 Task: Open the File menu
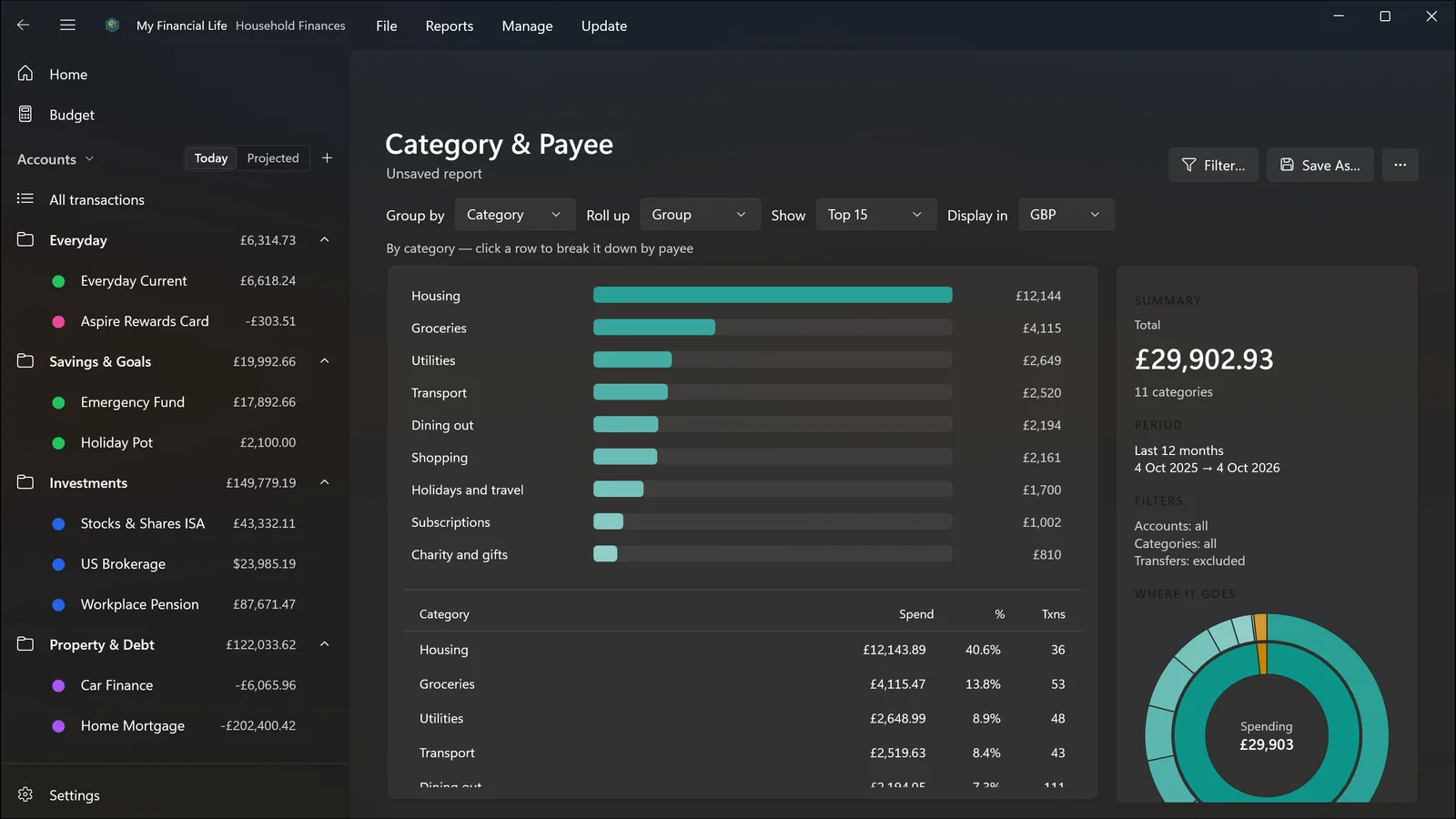click(387, 25)
